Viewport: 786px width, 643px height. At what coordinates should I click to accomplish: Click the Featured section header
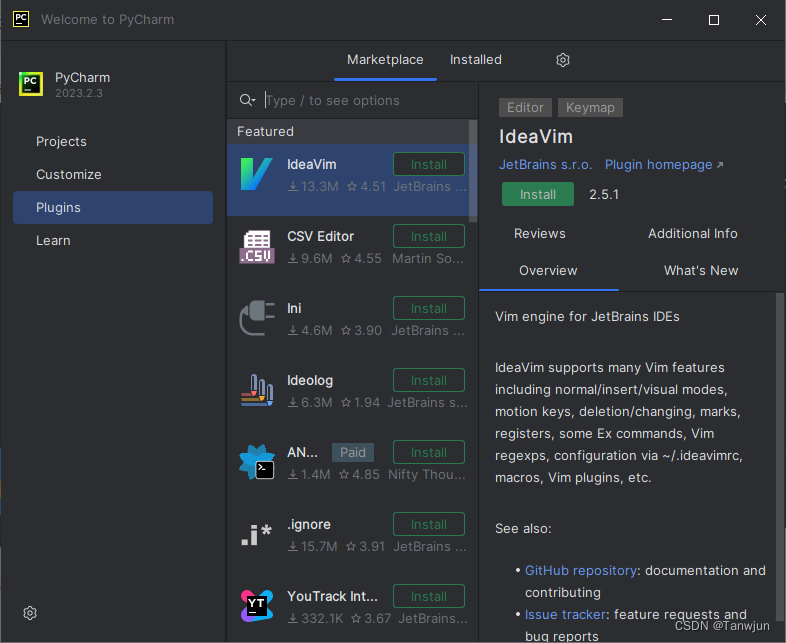[x=347, y=131]
